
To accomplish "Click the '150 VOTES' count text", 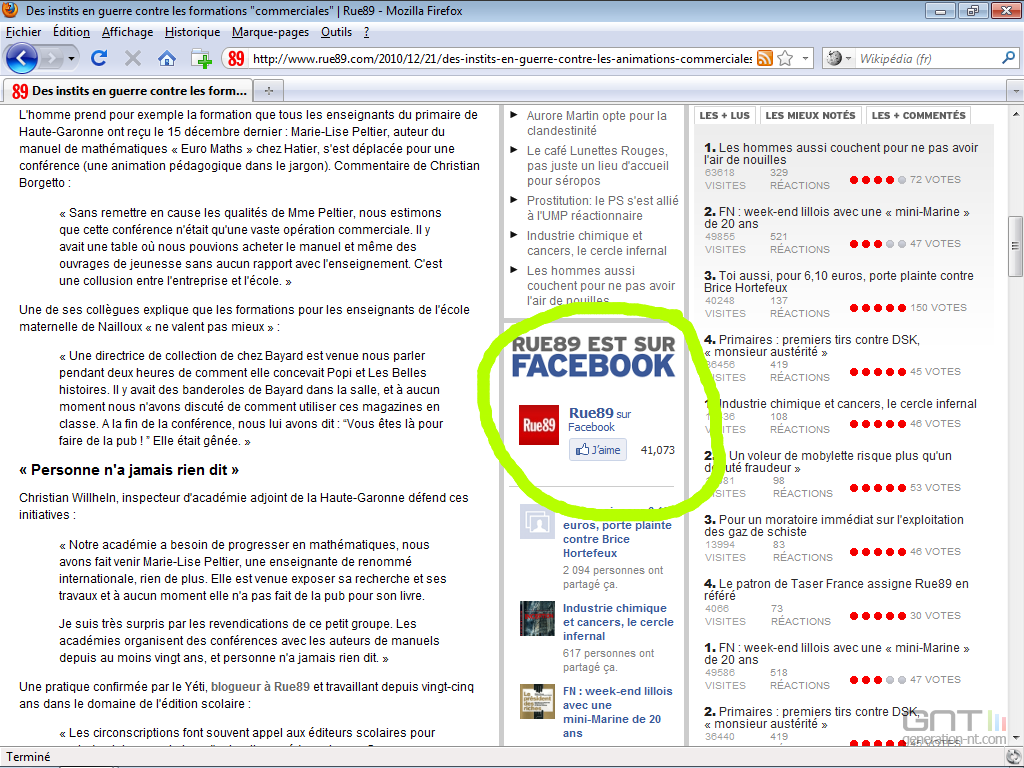I will (938, 308).
